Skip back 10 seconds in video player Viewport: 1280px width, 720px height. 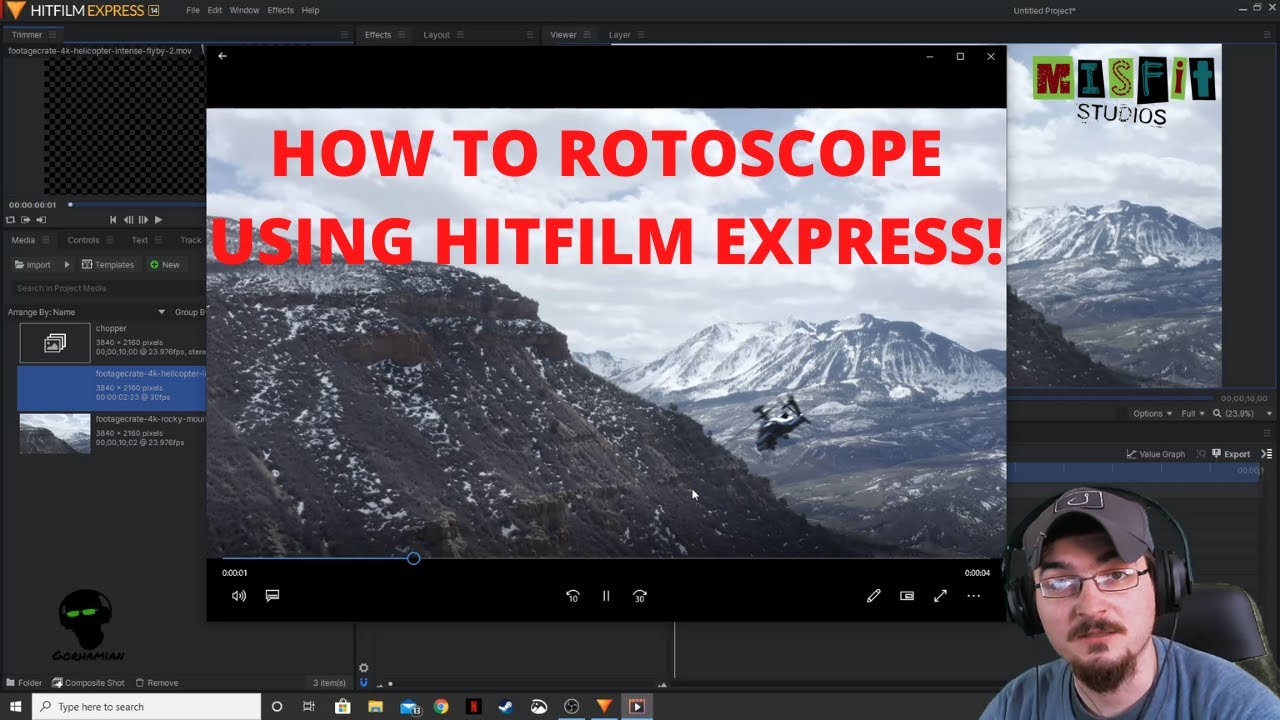[x=572, y=595]
